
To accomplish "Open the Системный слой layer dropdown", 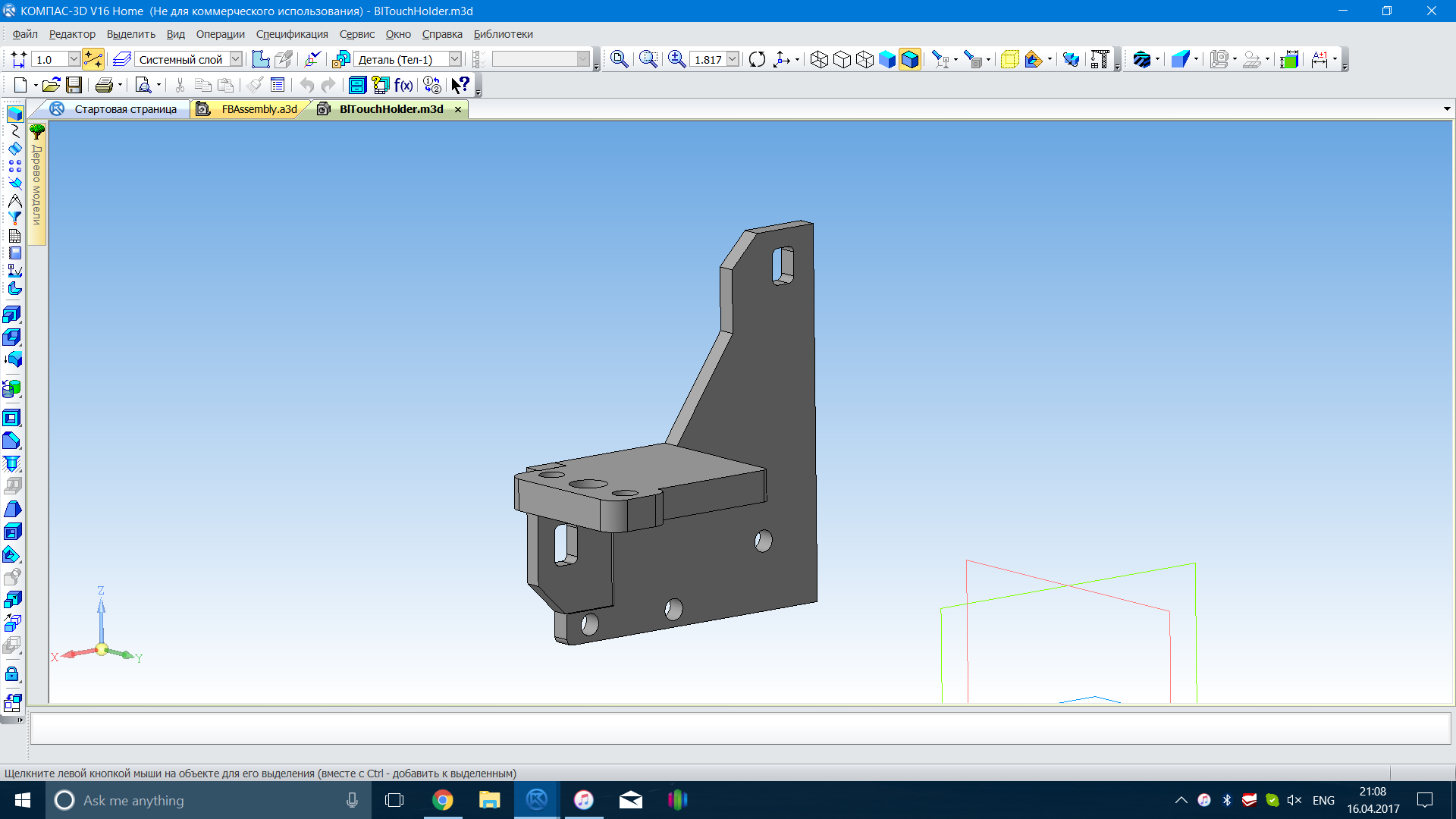I will coord(236,59).
